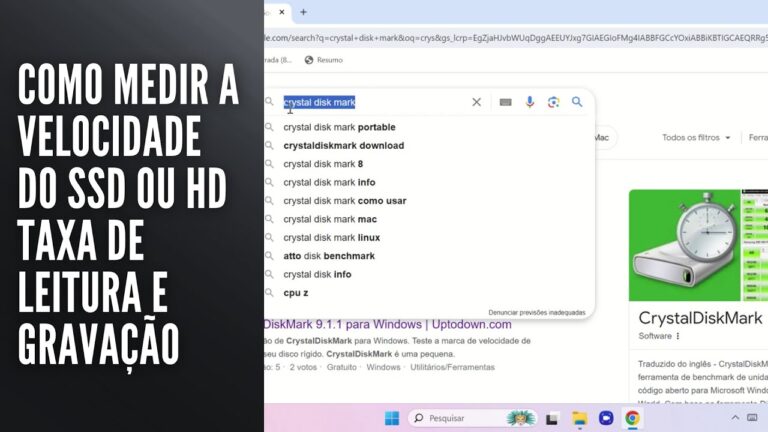768x432 pixels.
Task: Click the blue magnifier search button
Action: coord(577,102)
